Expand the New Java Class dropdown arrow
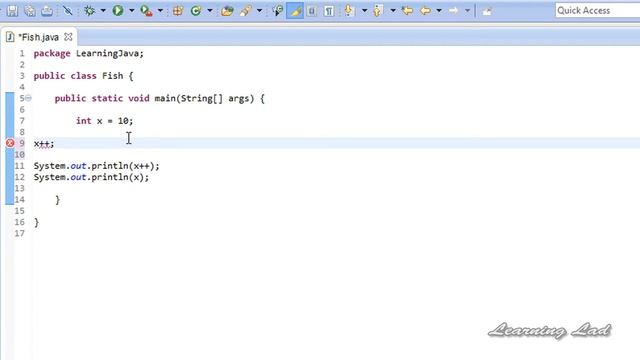Screen dimensions: 640x360 pos(210,11)
